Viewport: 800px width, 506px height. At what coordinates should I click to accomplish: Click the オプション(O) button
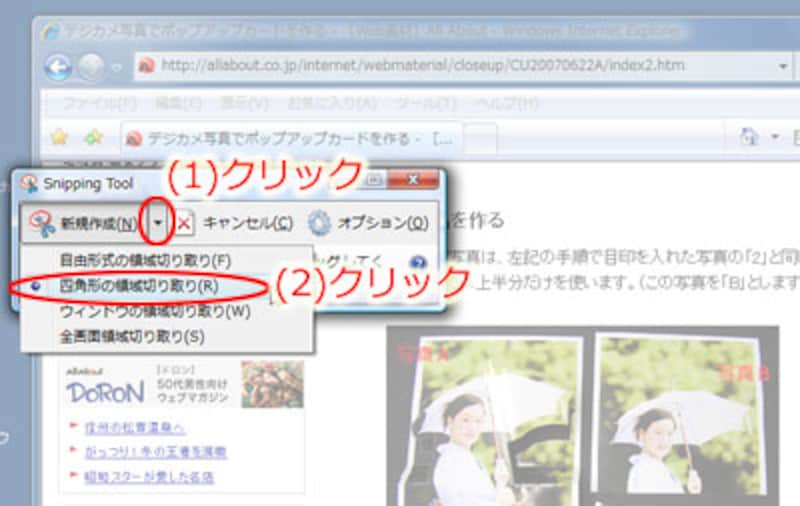pos(368,223)
